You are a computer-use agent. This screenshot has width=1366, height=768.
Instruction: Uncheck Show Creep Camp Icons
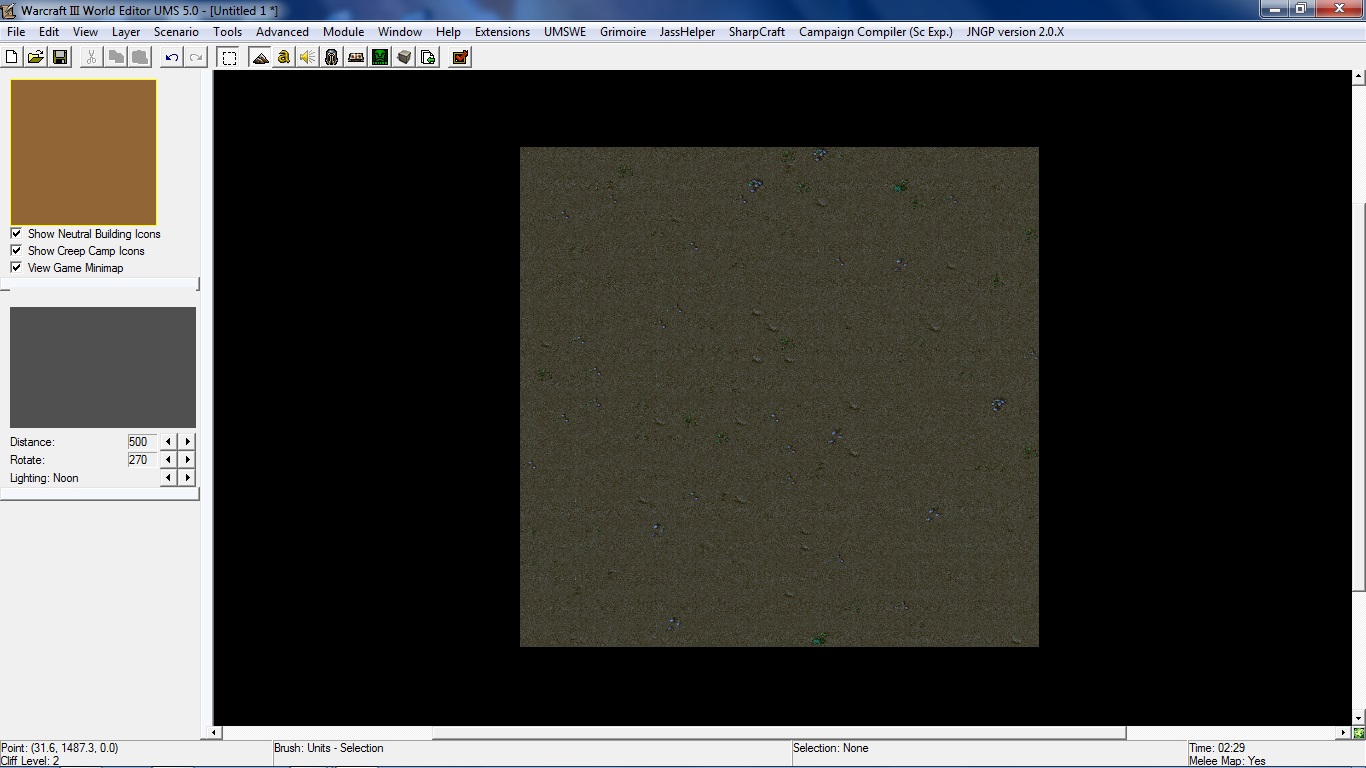(x=16, y=251)
